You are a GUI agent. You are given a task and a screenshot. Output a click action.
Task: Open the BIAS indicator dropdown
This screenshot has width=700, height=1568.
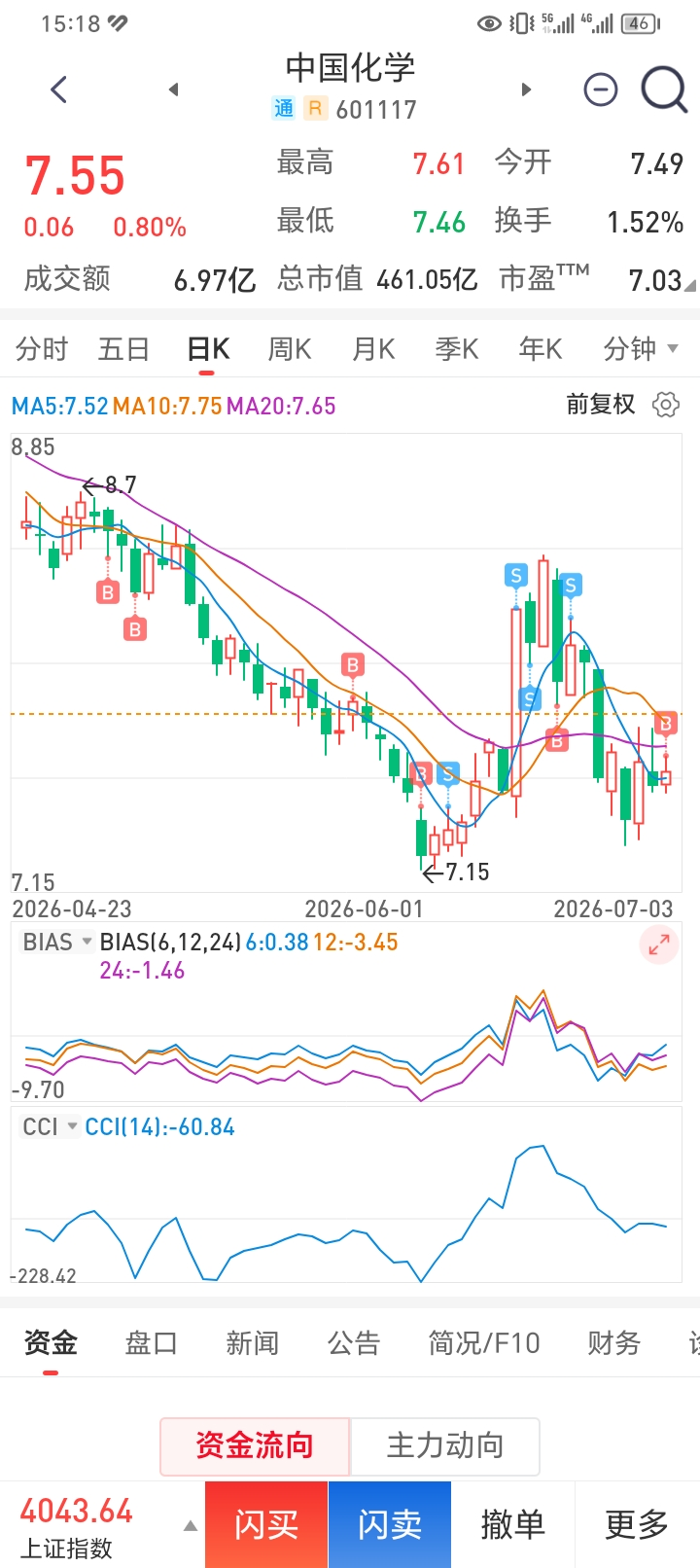(57, 942)
